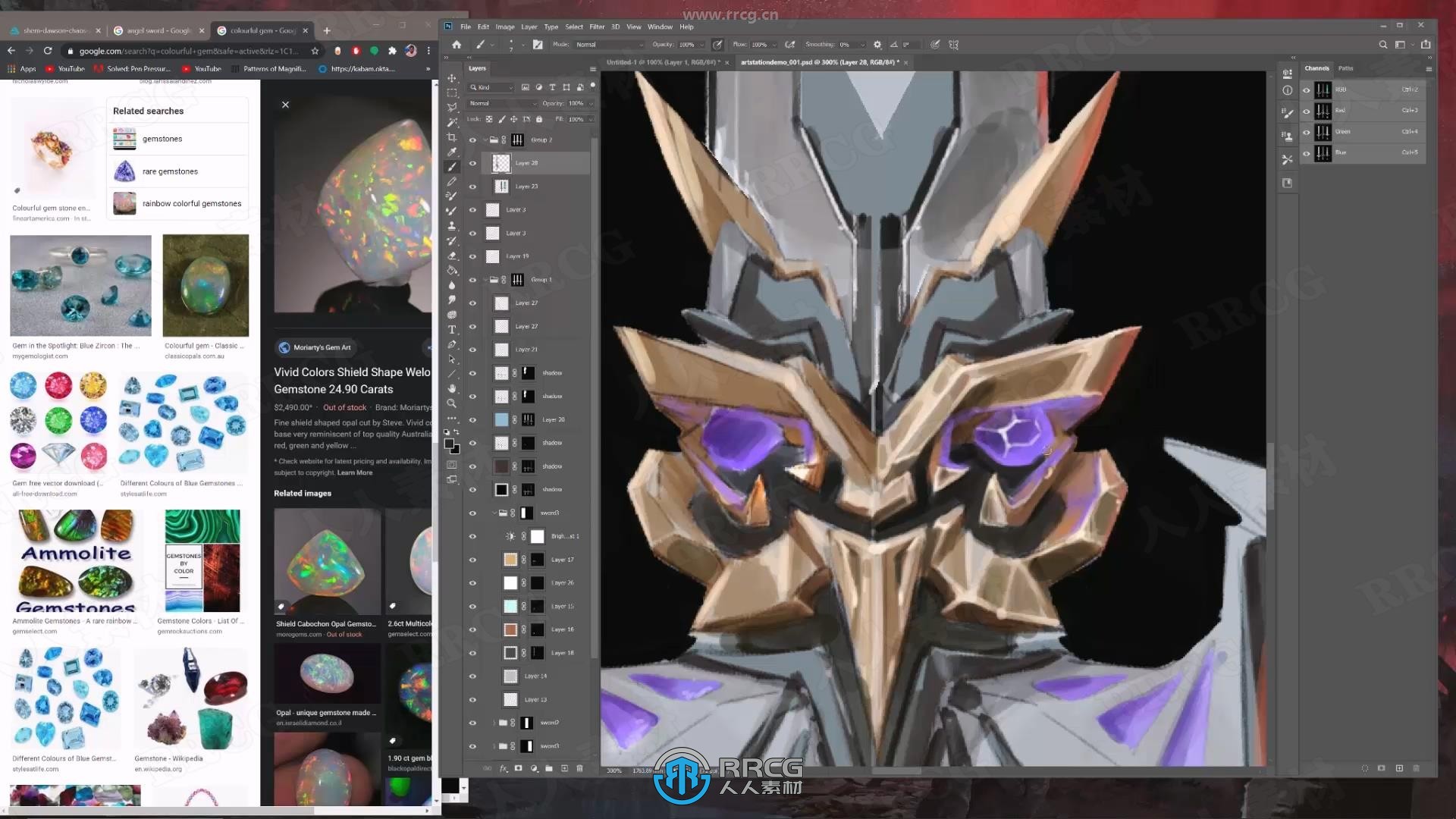1456x819 pixels.
Task: Click the swap foreground/background colors arrow
Action: [457, 432]
